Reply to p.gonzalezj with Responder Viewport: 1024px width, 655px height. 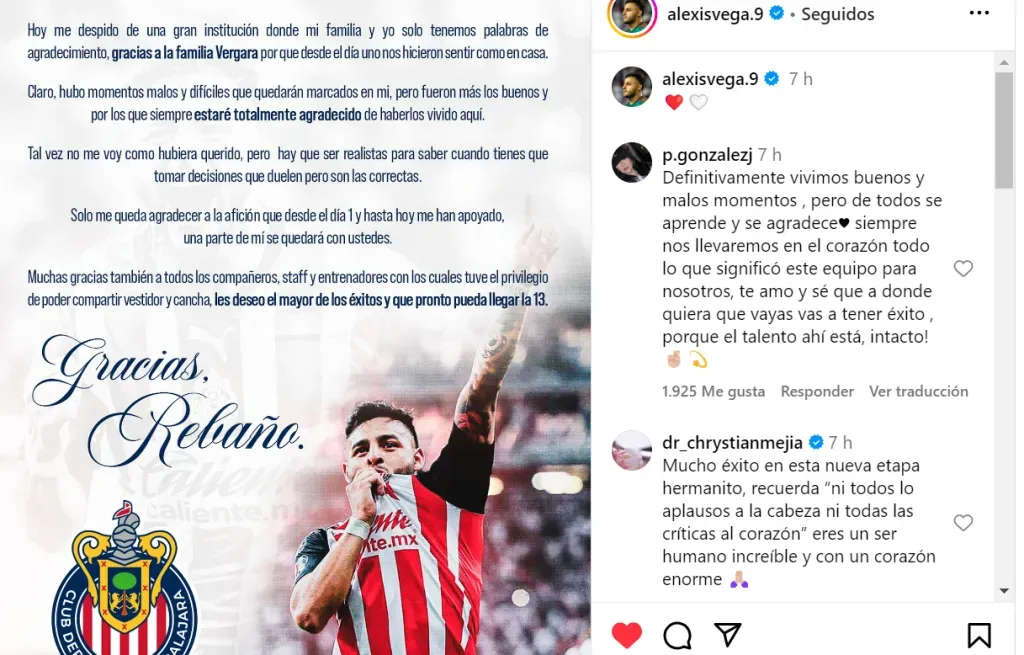817,391
